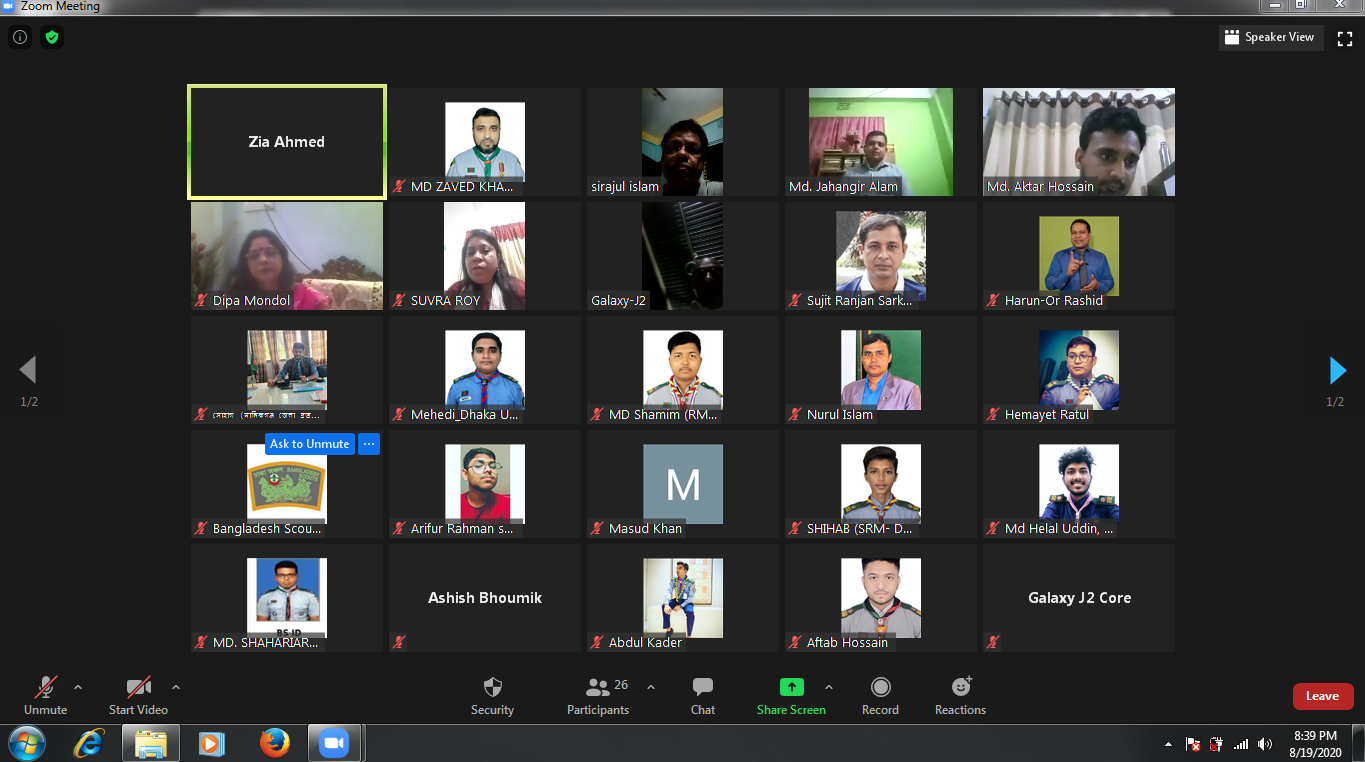Screen dimensions: 1365x762
Task: Leave the meeting
Action: click(x=1322, y=696)
